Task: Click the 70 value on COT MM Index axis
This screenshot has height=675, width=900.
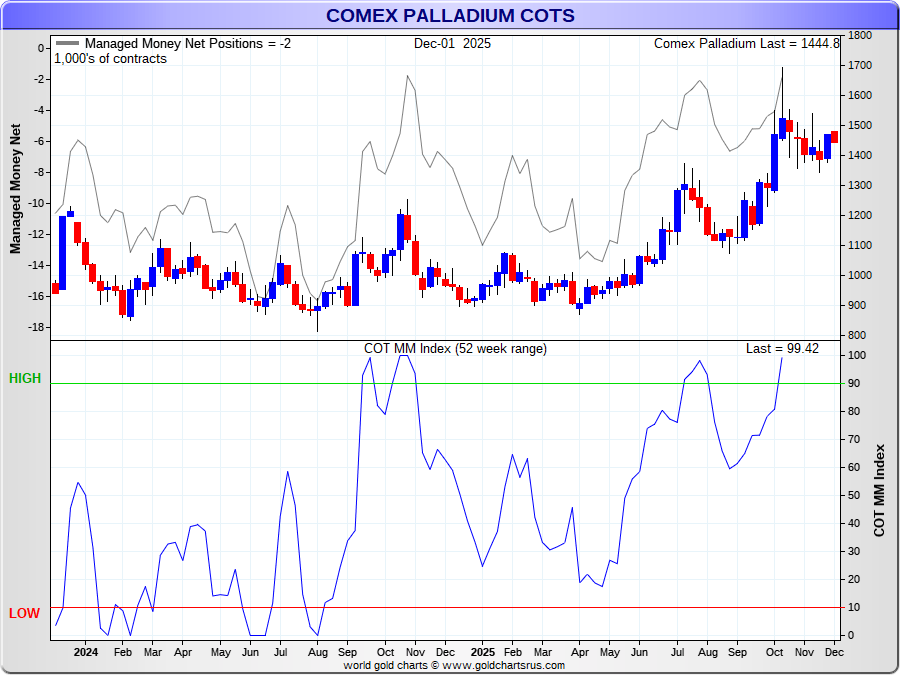Action: coord(854,440)
